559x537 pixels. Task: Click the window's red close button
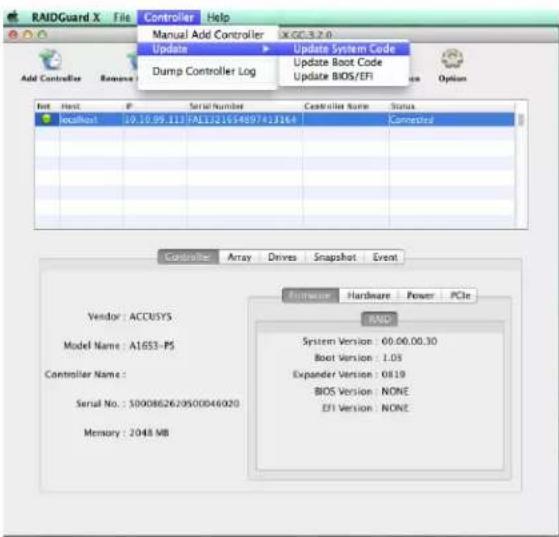[x=13, y=35]
